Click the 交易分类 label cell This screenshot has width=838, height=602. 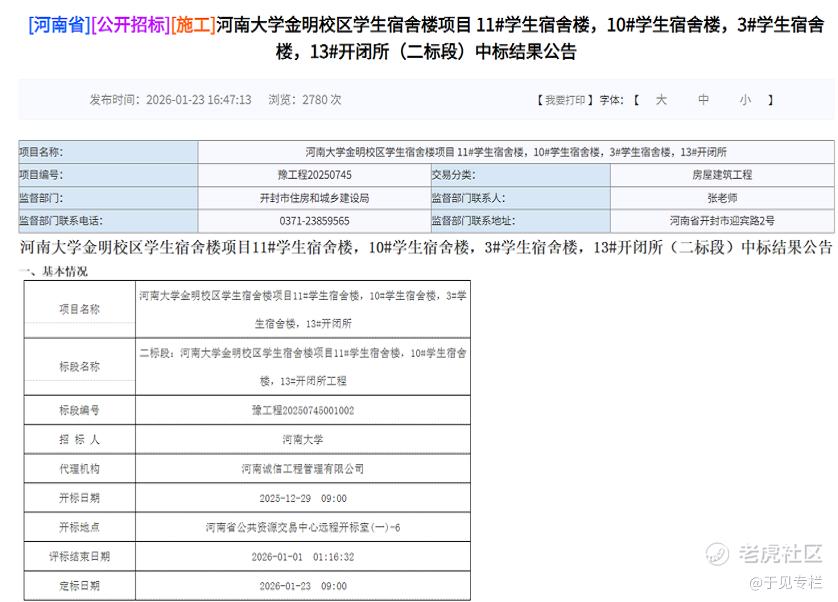pyautogui.click(x=521, y=175)
